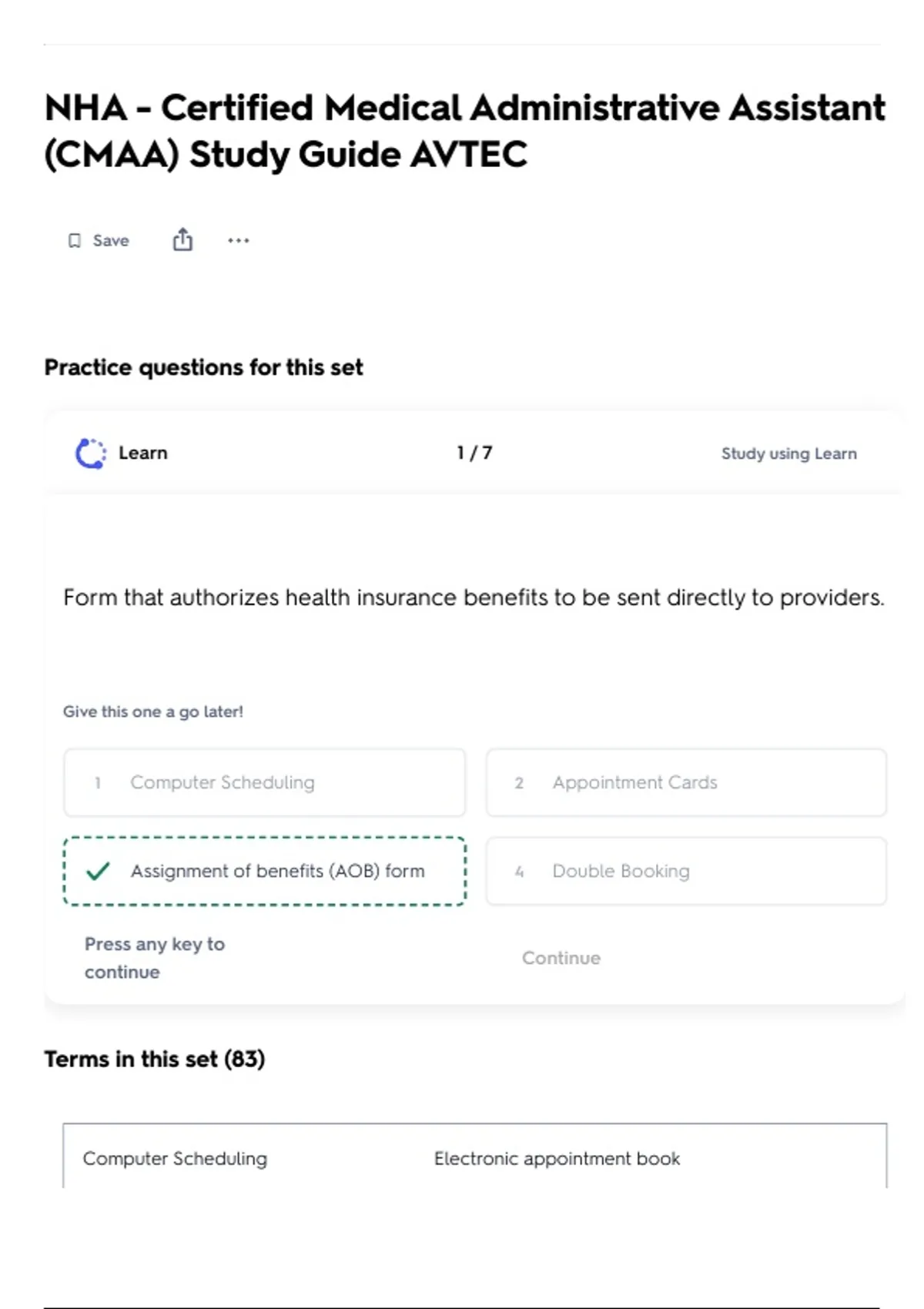Click the green checkmark icon
Image resolution: width=924 pixels, height=1309 pixels.
[98, 871]
